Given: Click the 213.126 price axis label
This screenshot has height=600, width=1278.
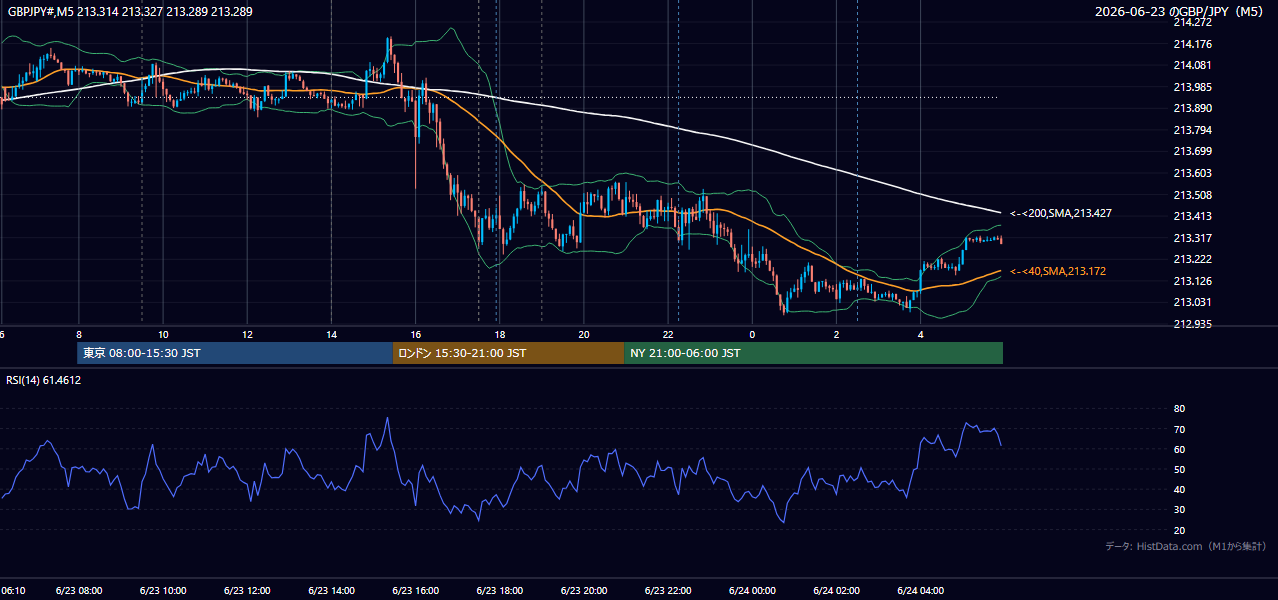Looking at the screenshot, I should 1192,281.
